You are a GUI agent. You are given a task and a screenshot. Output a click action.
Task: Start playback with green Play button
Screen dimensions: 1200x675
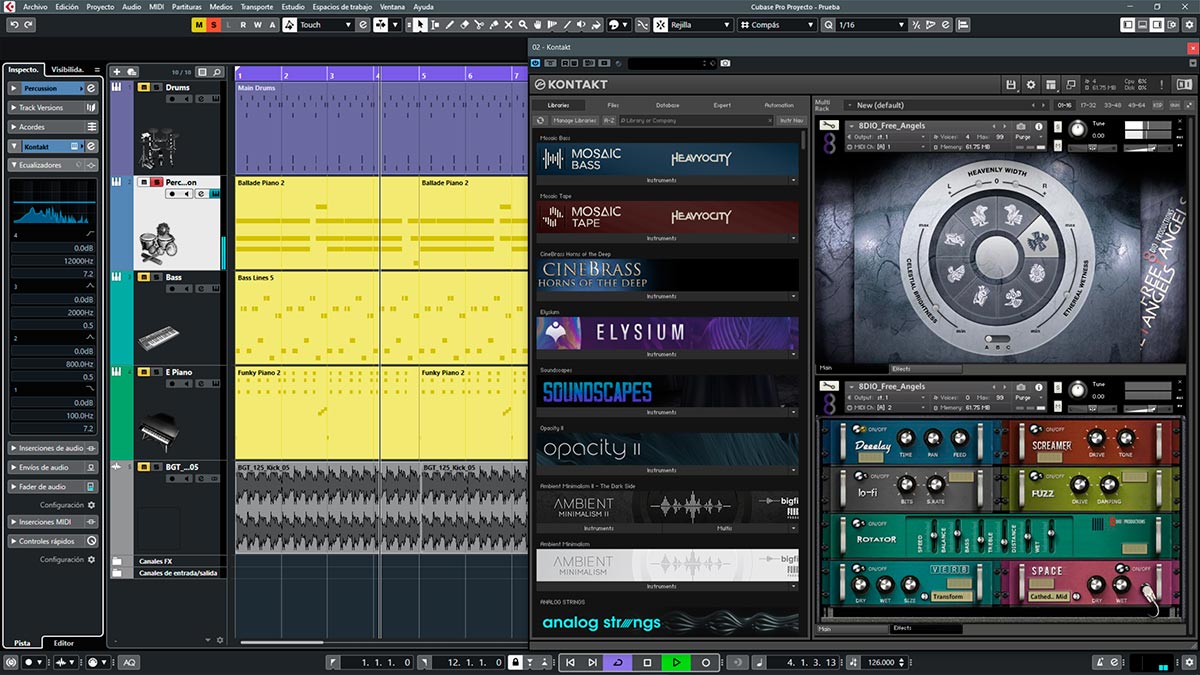[676, 662]
